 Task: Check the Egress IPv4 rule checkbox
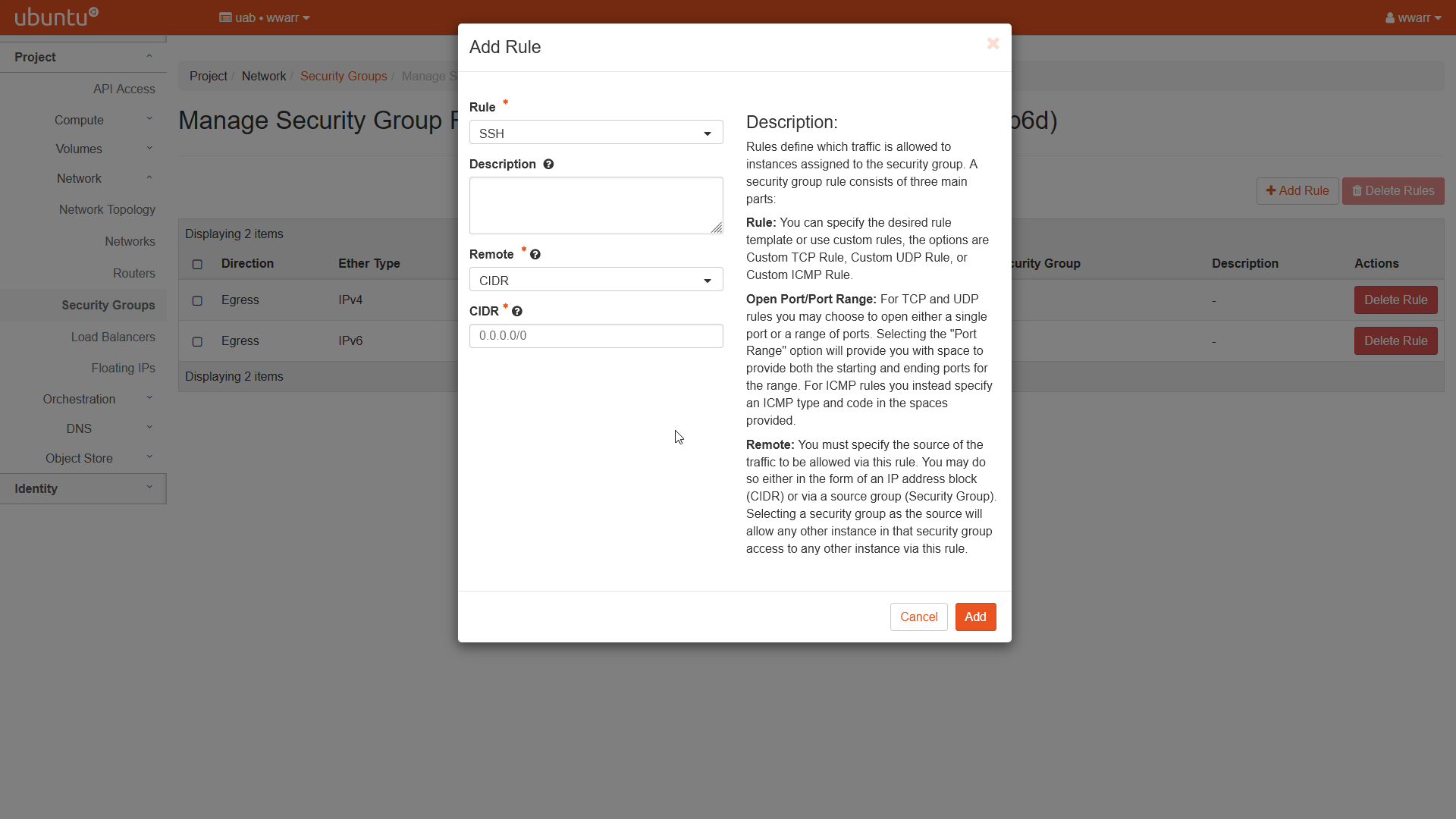[197, 301]
